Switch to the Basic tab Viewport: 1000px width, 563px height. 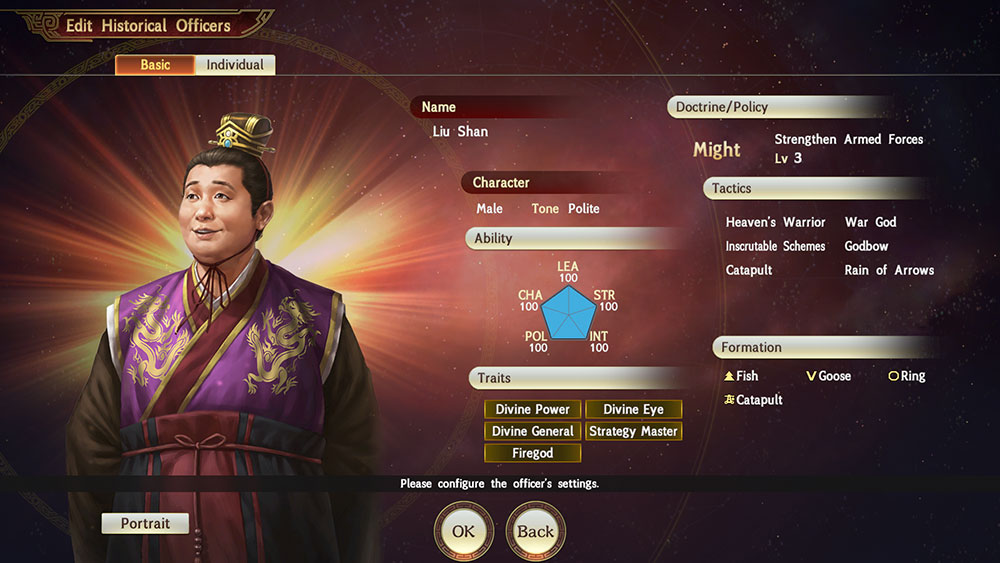[155, 64]
